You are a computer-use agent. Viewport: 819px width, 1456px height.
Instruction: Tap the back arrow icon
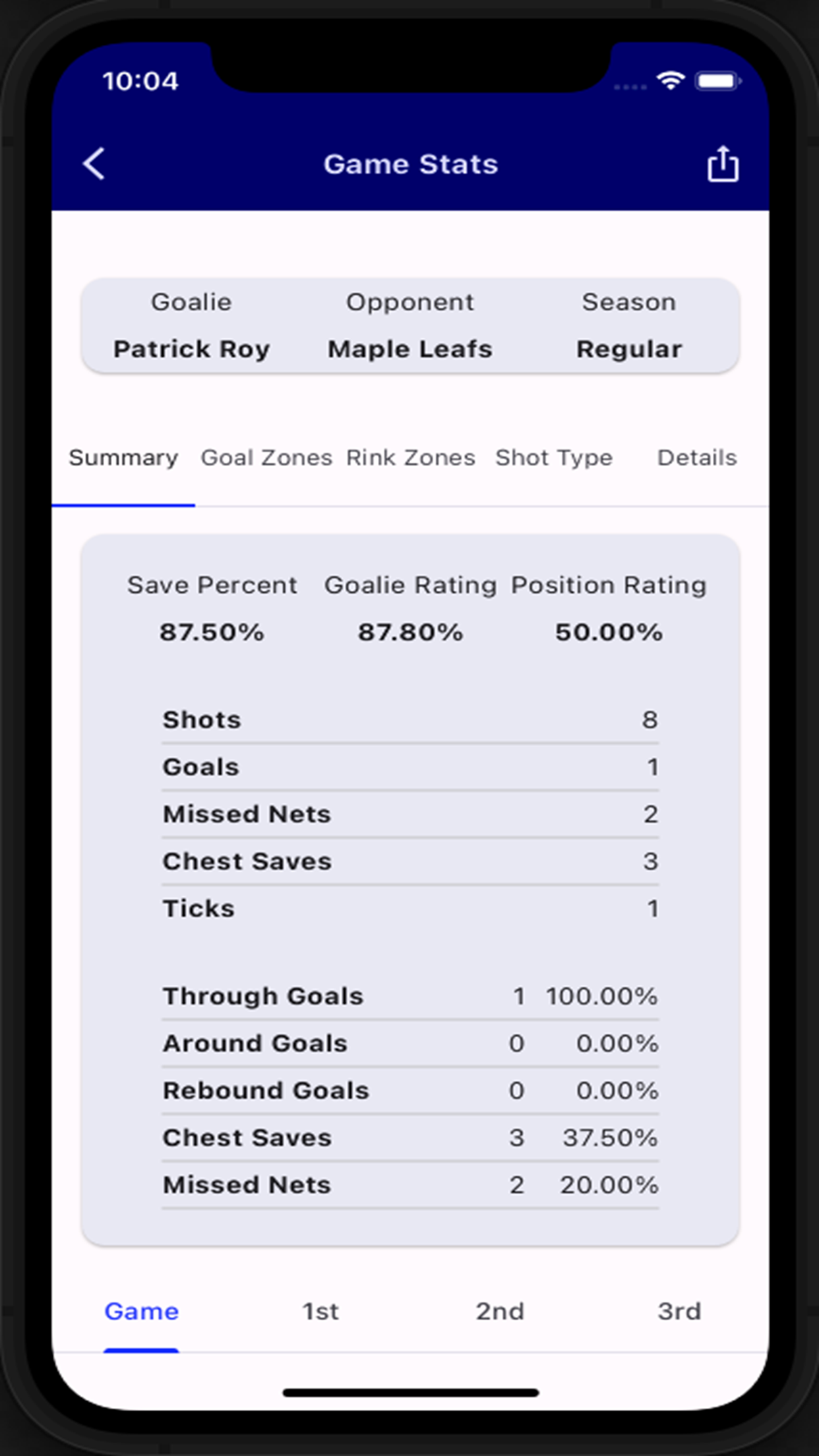94,164
